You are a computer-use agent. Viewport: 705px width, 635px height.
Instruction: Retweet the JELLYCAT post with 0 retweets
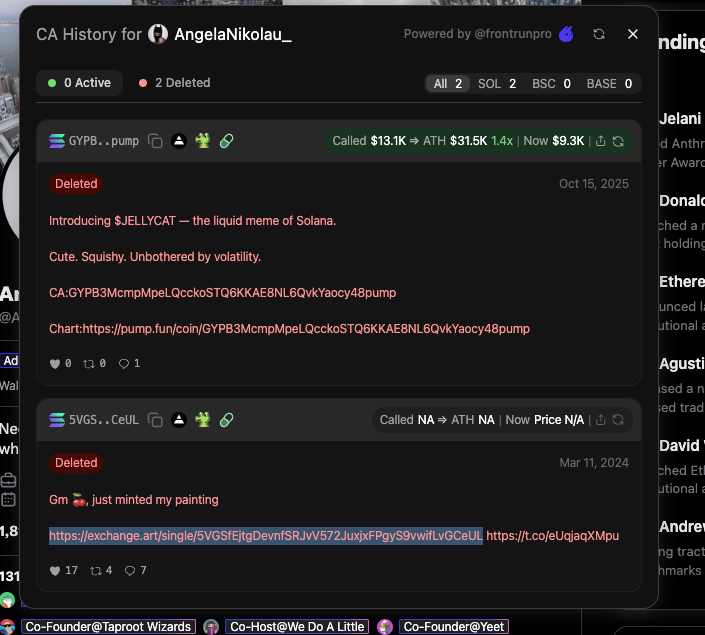[94, 363]
